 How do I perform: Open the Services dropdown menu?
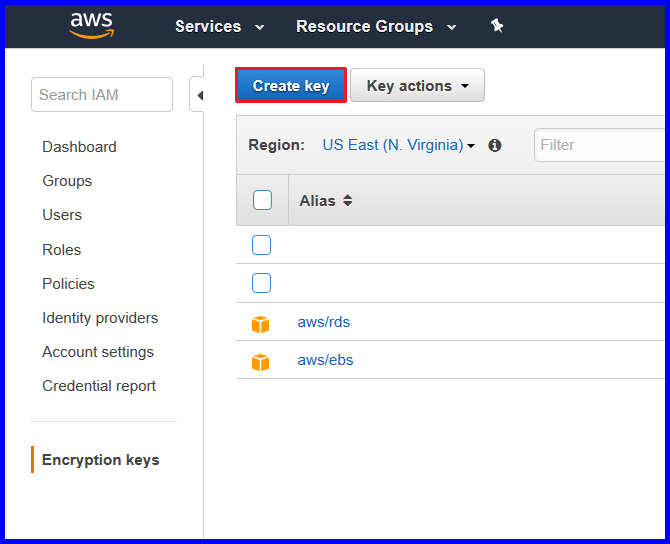pyautogui.click(x=220, y=26)
